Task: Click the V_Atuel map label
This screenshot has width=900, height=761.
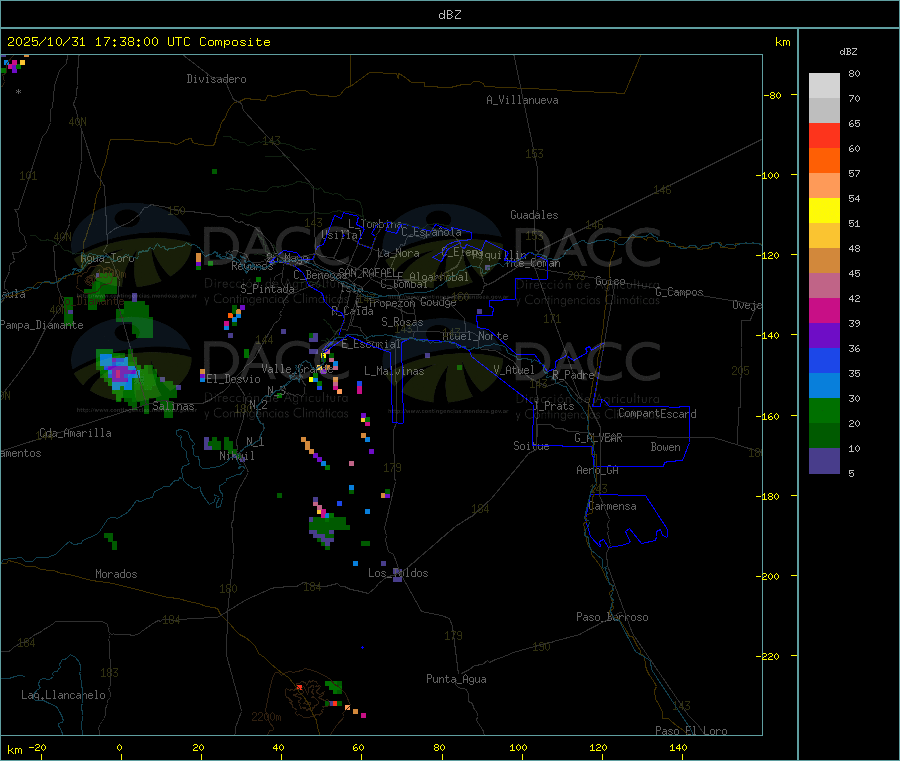Action: [514, 370]
